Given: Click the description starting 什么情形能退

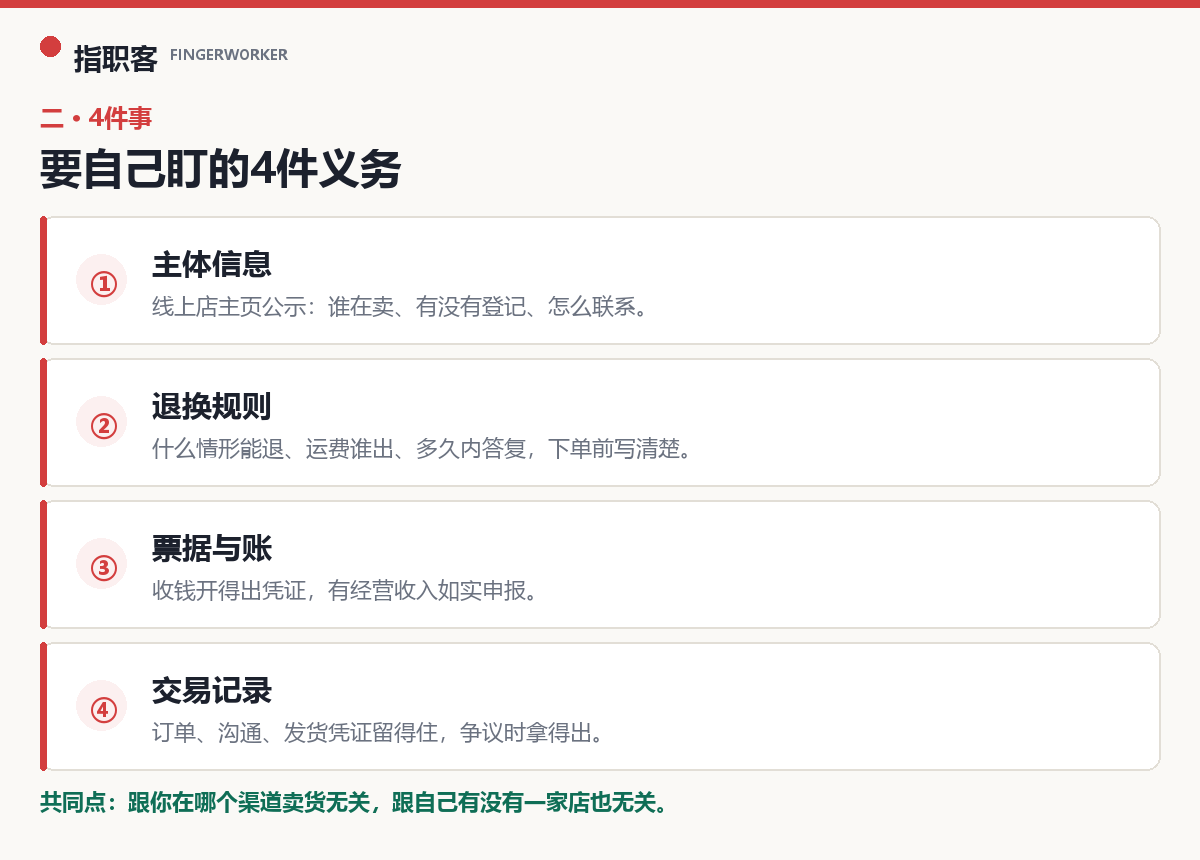Looking at the screenshot, I should pyautogui.click(x=424, y=449).
